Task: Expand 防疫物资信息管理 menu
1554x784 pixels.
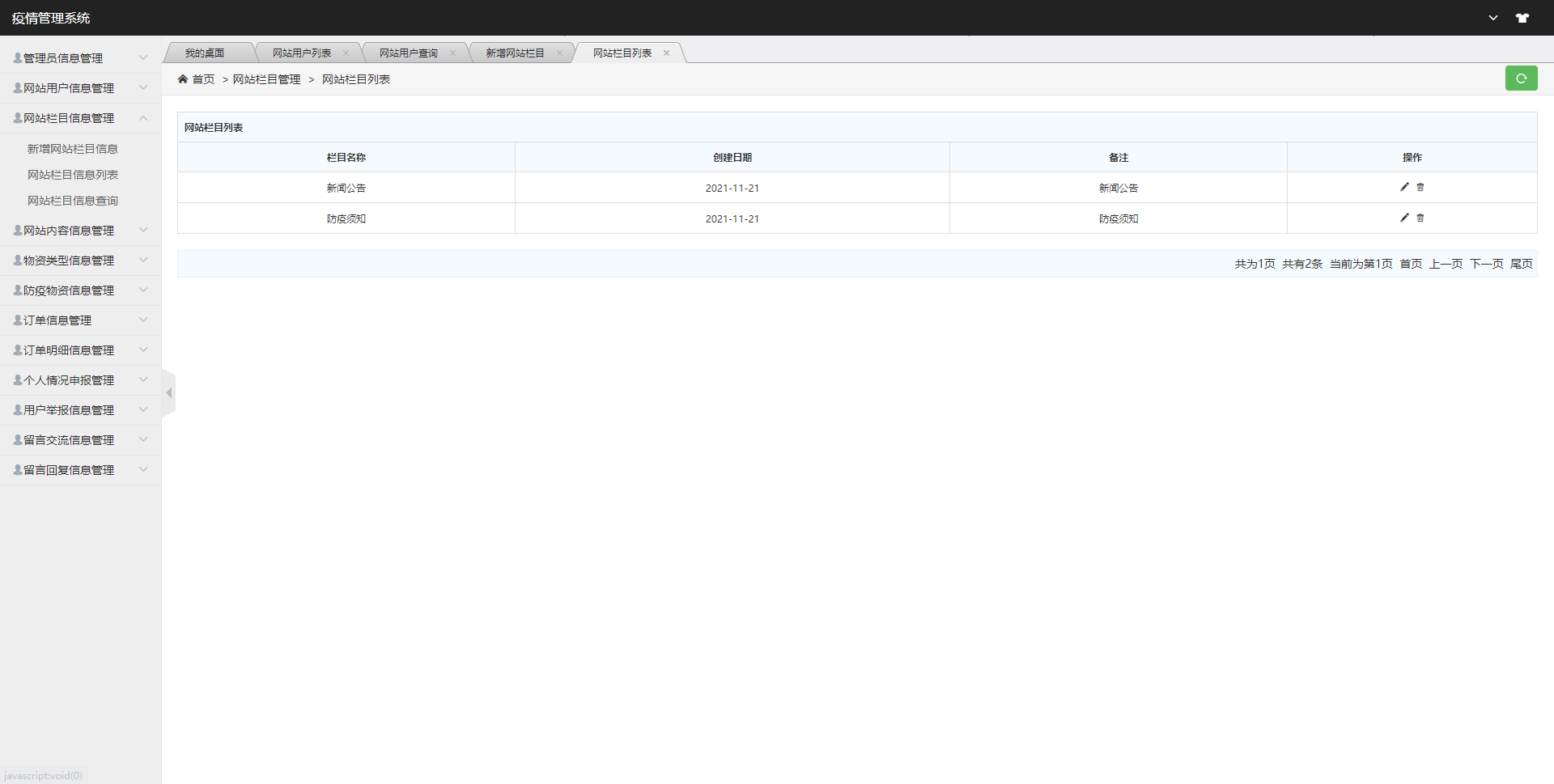Action: tap(80, 290)
